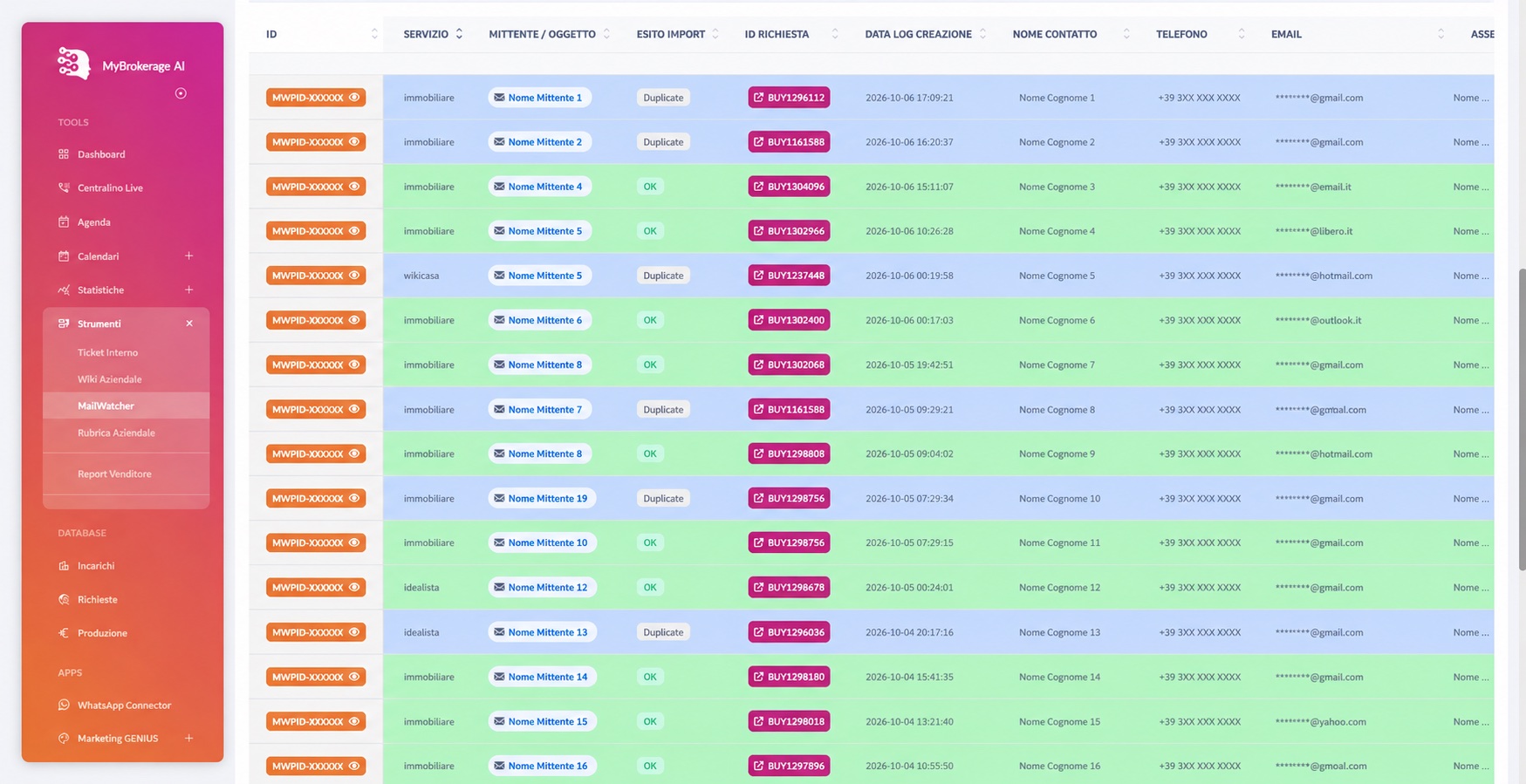Select Wiki Aziendale in the sidebar
The height and width of the screenshot is (784, 1526).
pos(109,379)
